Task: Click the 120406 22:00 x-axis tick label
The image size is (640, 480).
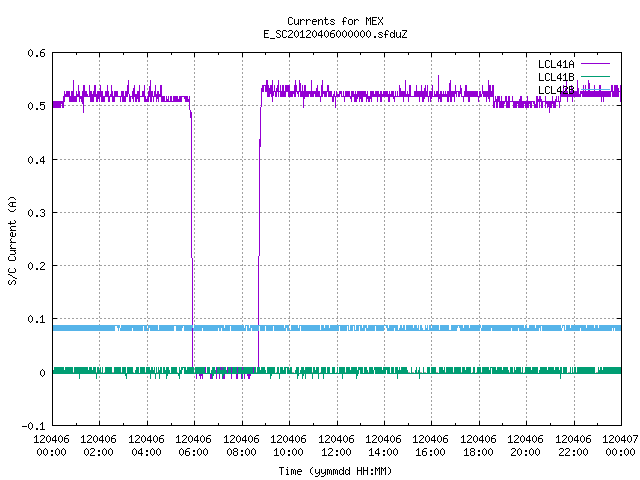Action: [x=573, y=446]
